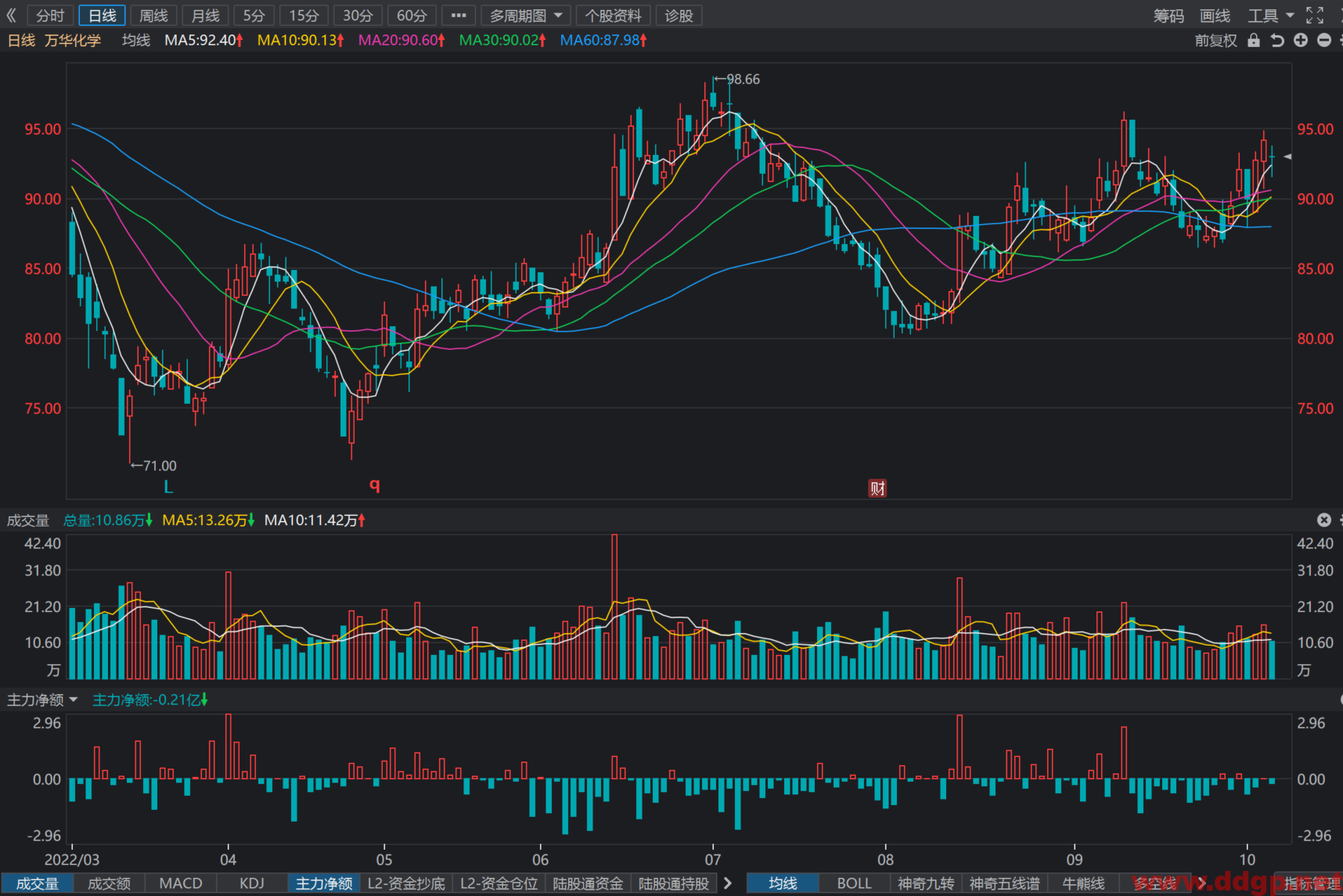Select the 神奇五线谱 main-chart tab

coord(1004,883)
